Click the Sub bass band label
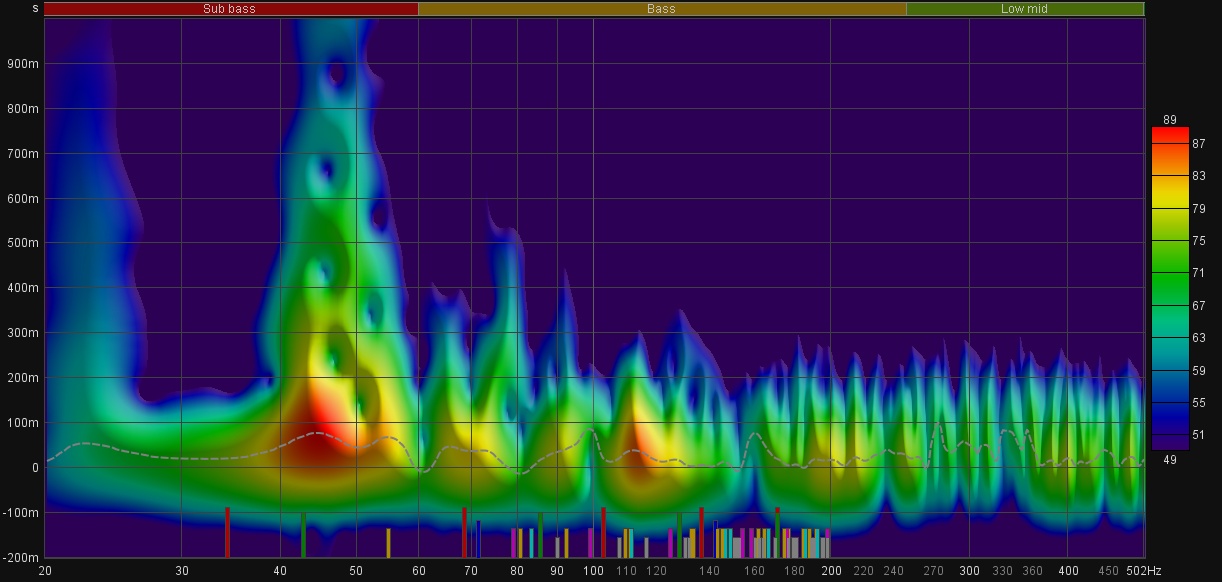This screenshot has height=582, width=1222. pyautogui.click(x=229, y=9)
